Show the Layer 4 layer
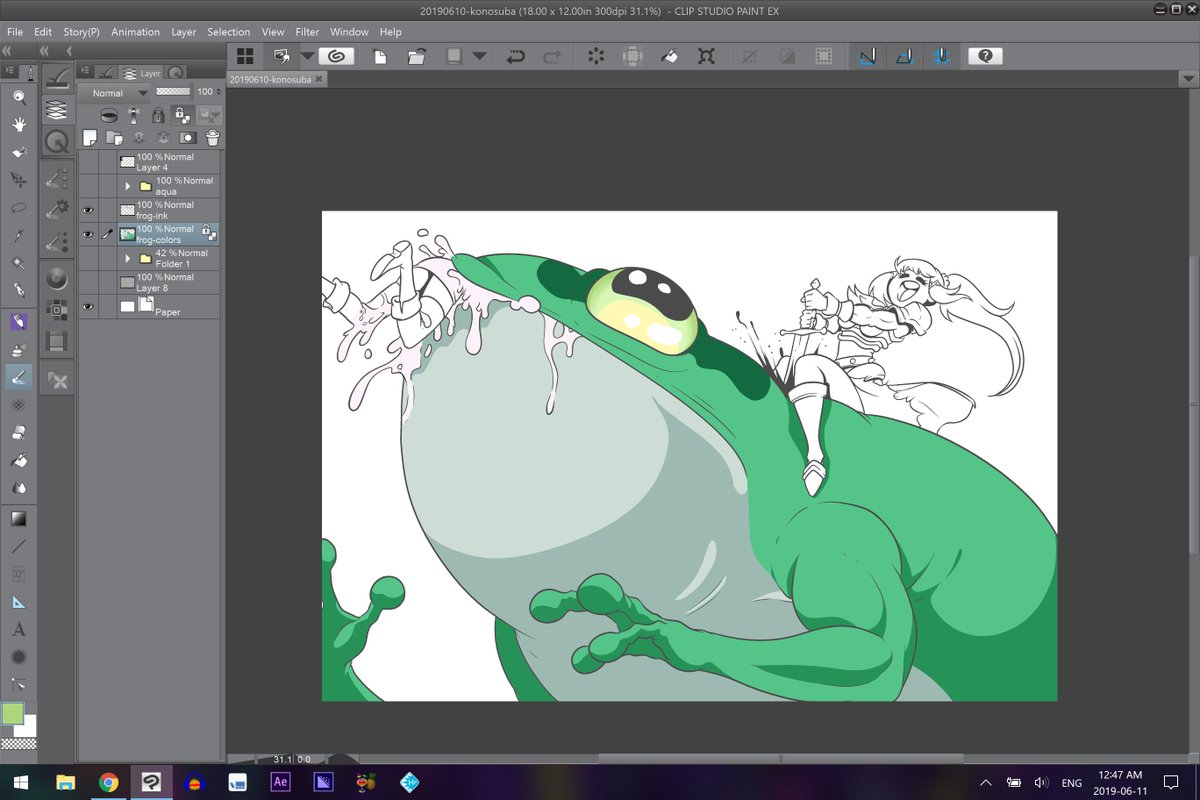The height and width of the screenshot is (800, 1200). click(x=88, y=162)
